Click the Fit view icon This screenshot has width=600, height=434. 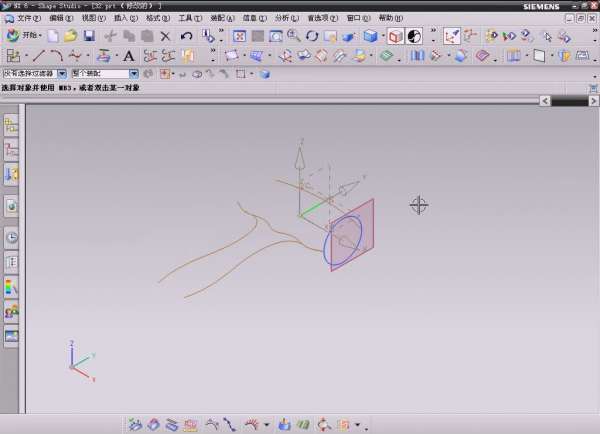pos(239,36)
